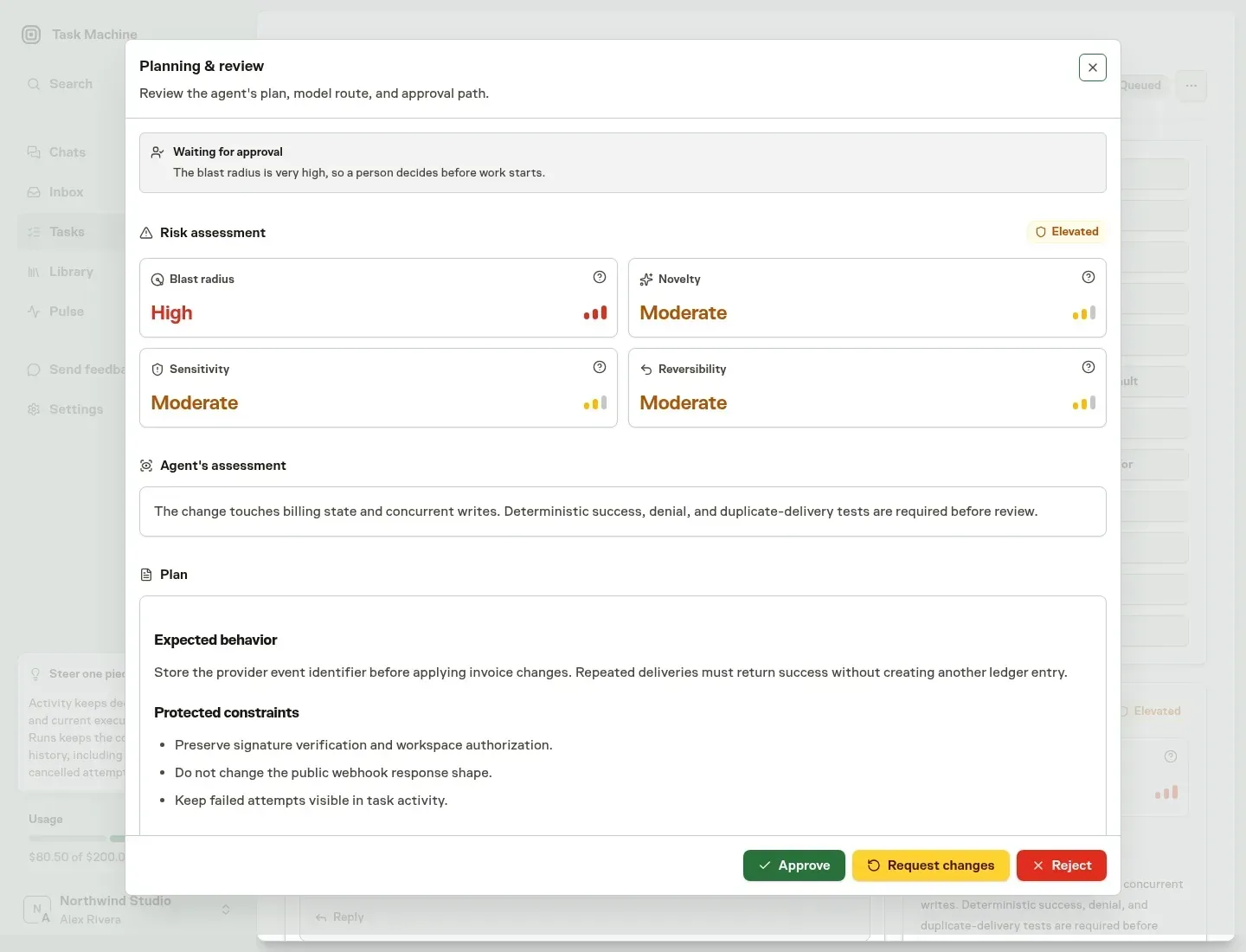1246x952 pixels.
Task: Open help for Novelty
Action: tap(1089, 277)
